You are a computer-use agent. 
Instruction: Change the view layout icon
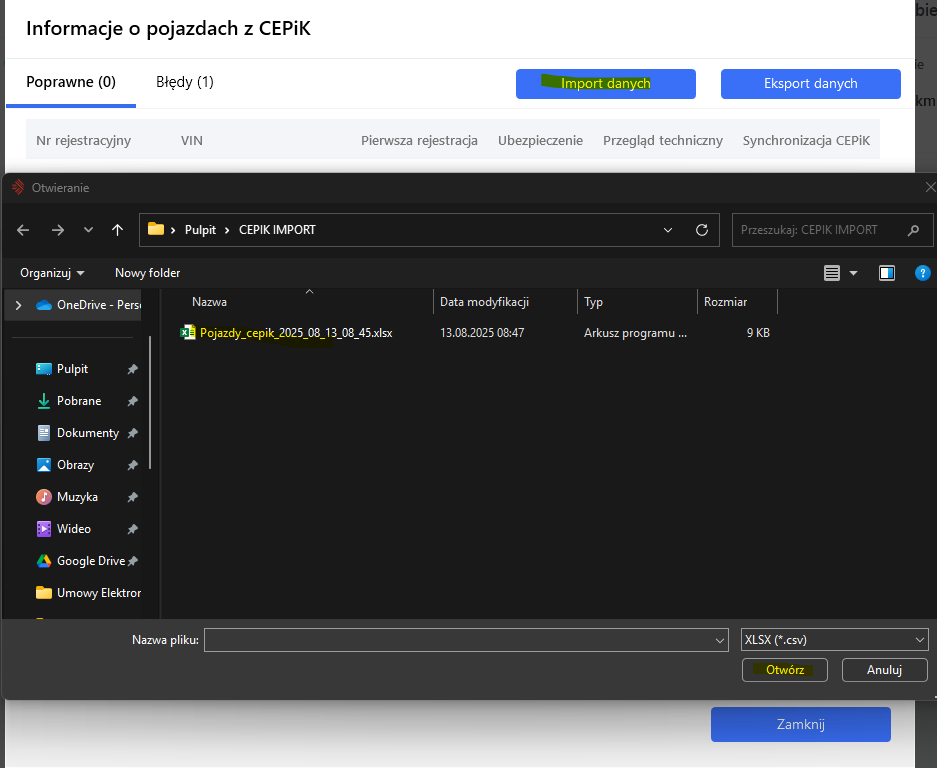pyautogui.click(x=832, y=273)
